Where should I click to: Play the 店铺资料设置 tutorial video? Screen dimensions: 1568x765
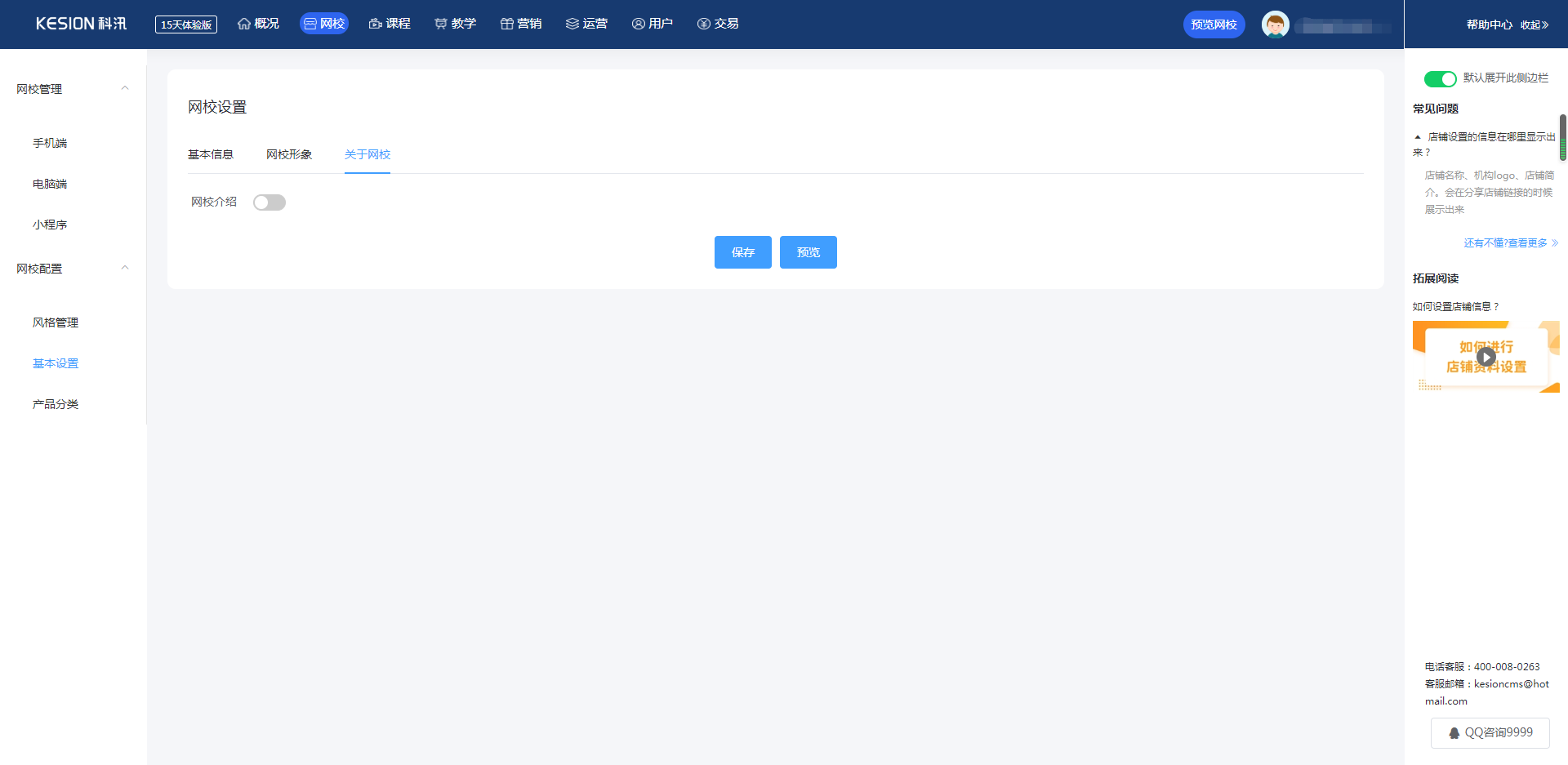coord(1486,357)
